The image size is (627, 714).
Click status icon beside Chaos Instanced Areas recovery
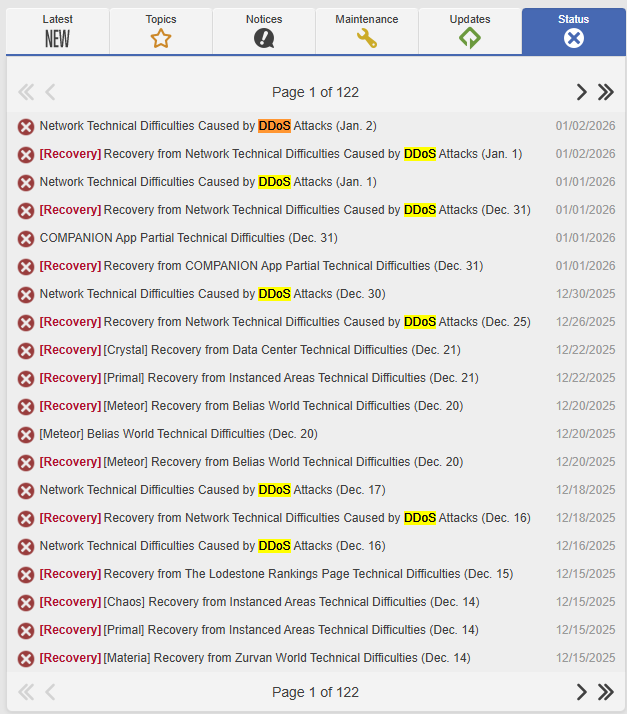pos(26,603)
